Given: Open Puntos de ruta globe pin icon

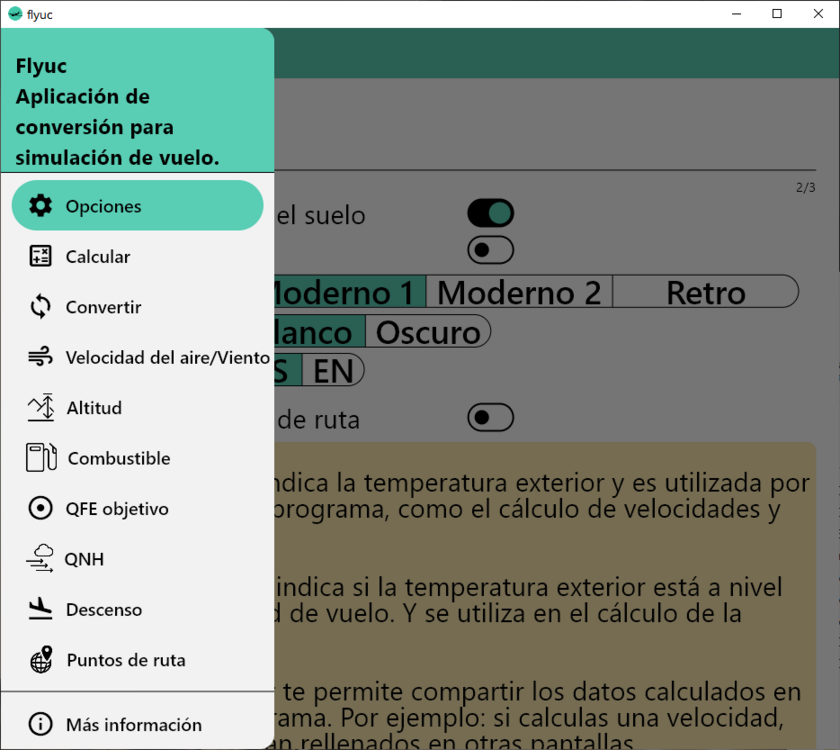Looking at the screenshot, I should 41,659.
